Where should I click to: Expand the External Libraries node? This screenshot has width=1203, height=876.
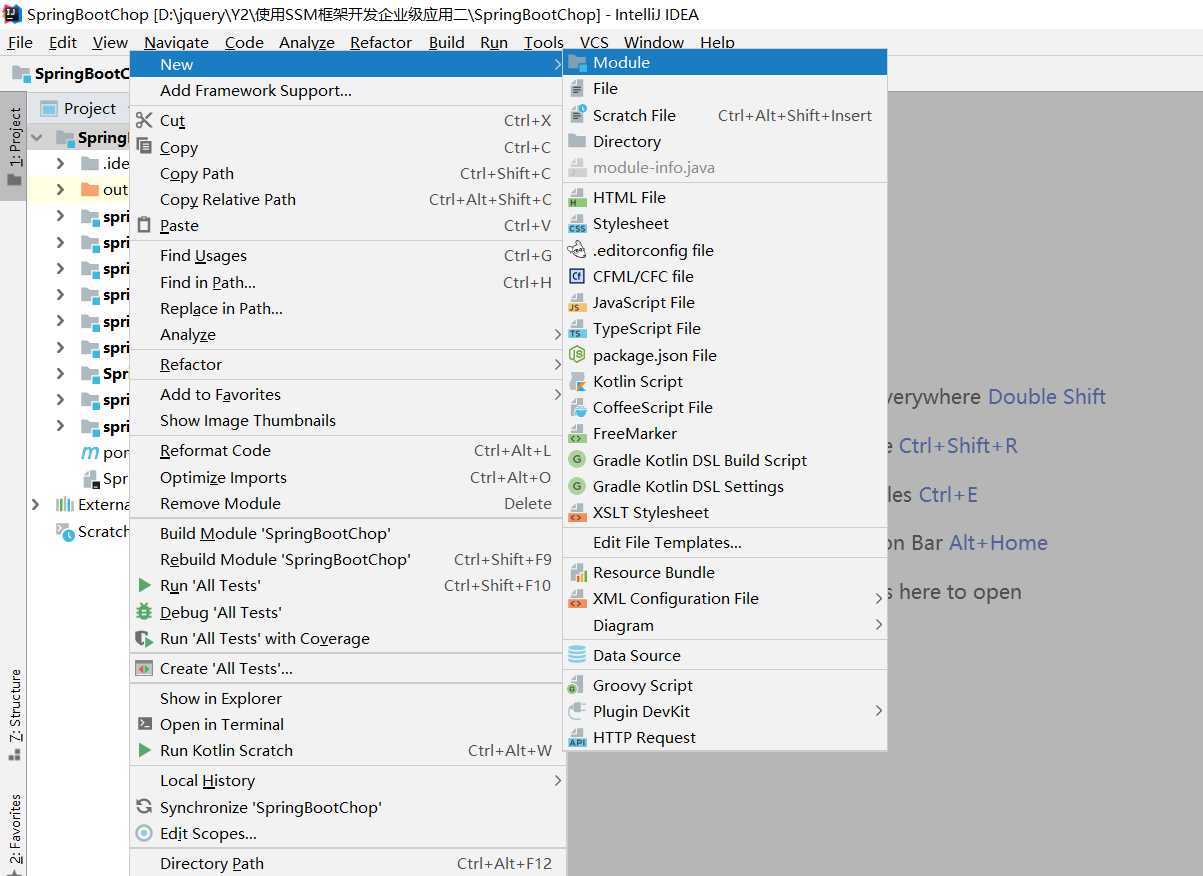coord(37,504)
